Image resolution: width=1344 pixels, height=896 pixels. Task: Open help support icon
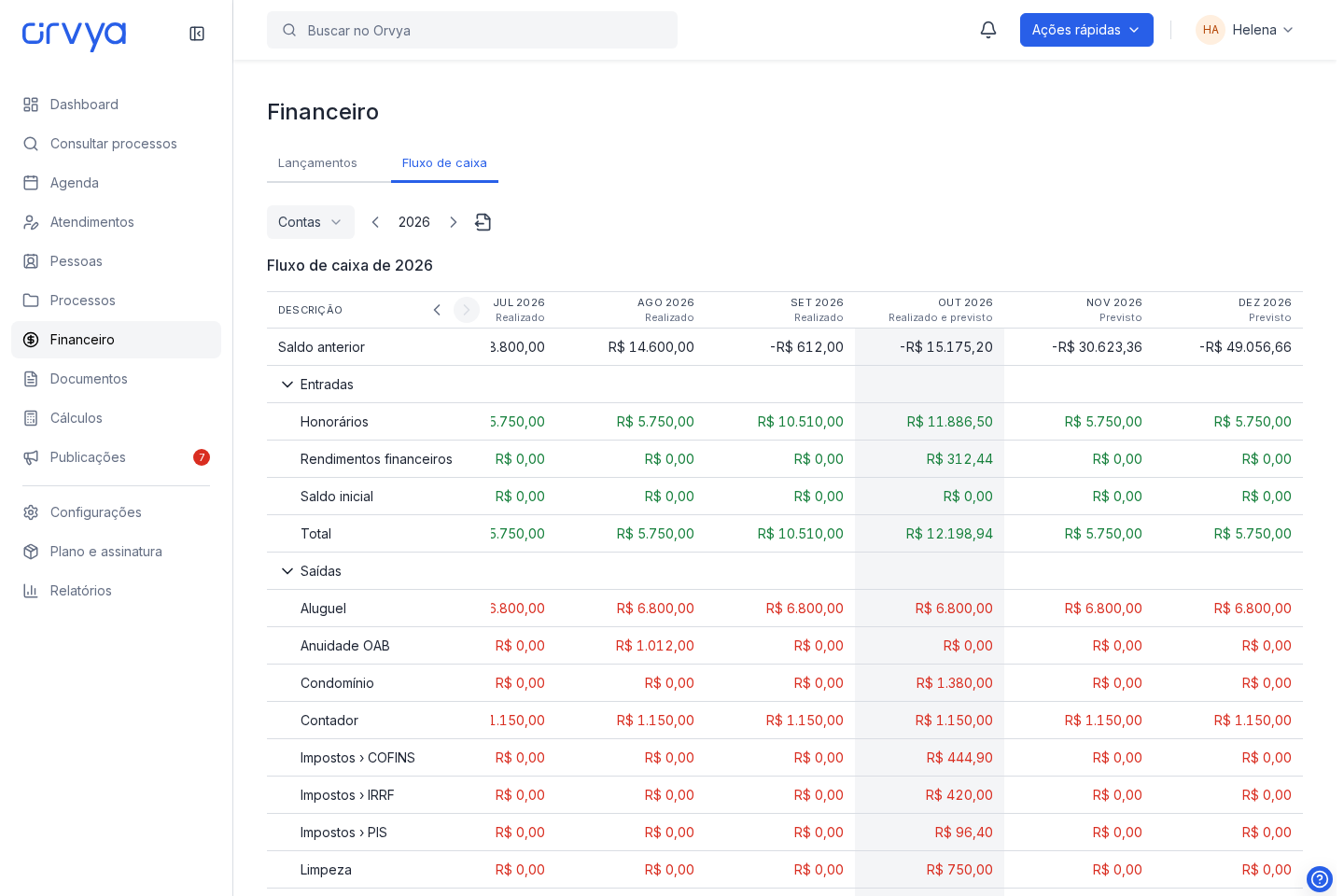[1319, 879]
